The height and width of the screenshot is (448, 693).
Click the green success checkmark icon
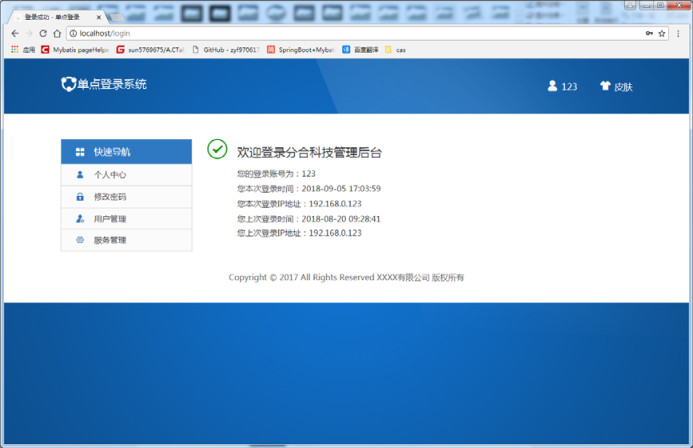pos(217,149)
